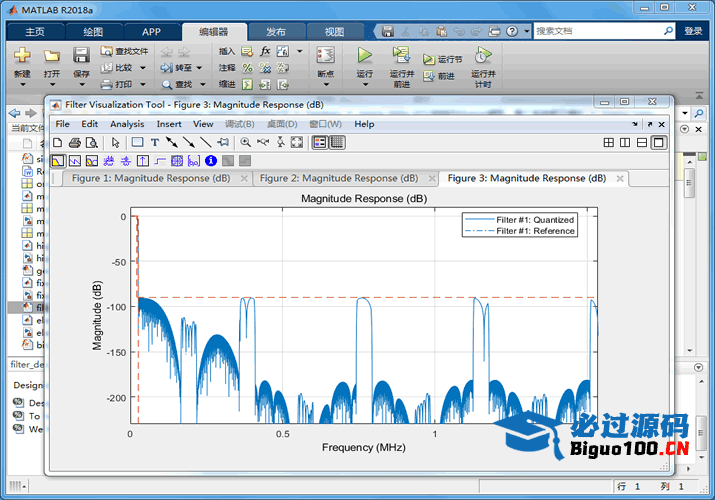
Task: Expand the Find dropdown arrow
Action: pos(202,84)
